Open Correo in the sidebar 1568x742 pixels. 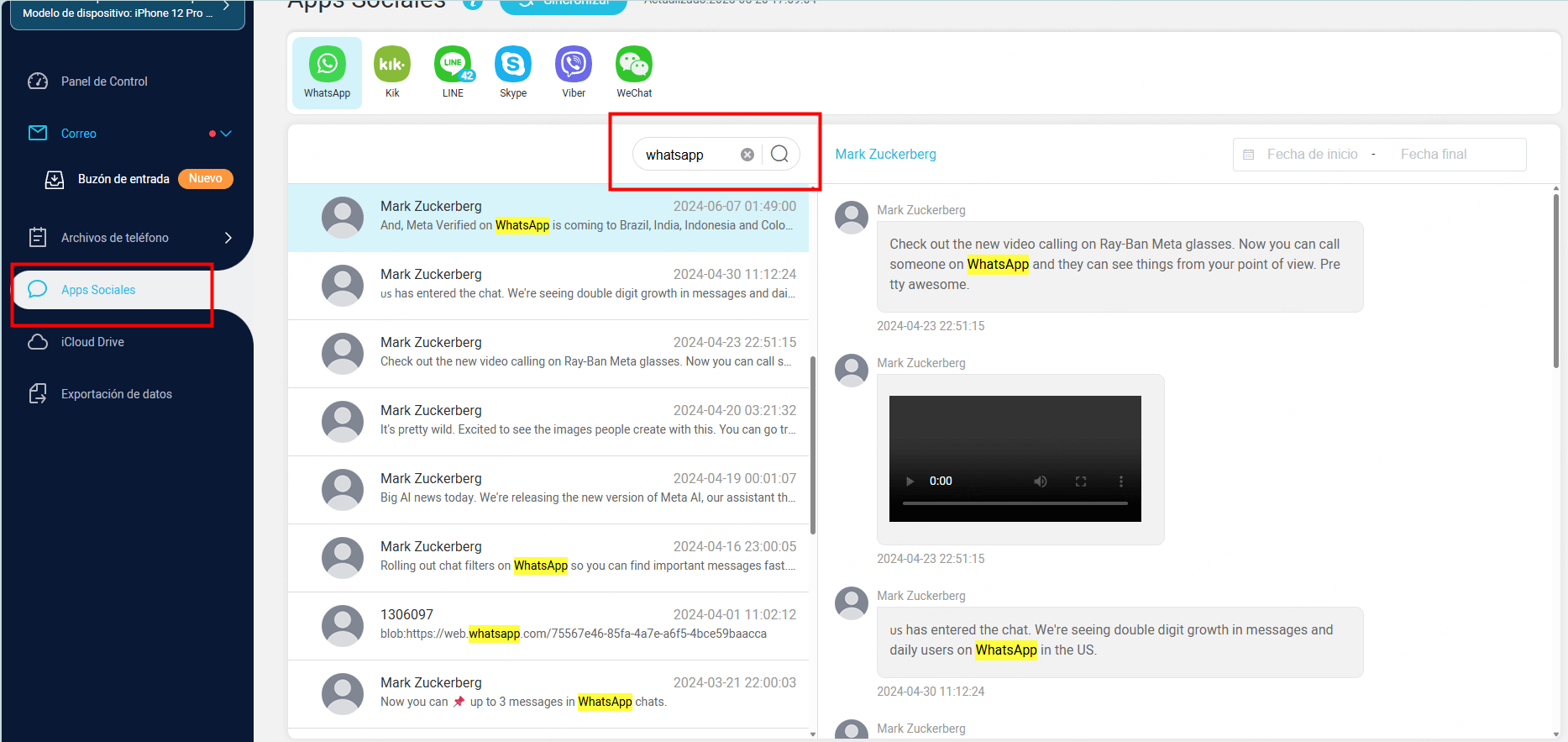[79, 134]
